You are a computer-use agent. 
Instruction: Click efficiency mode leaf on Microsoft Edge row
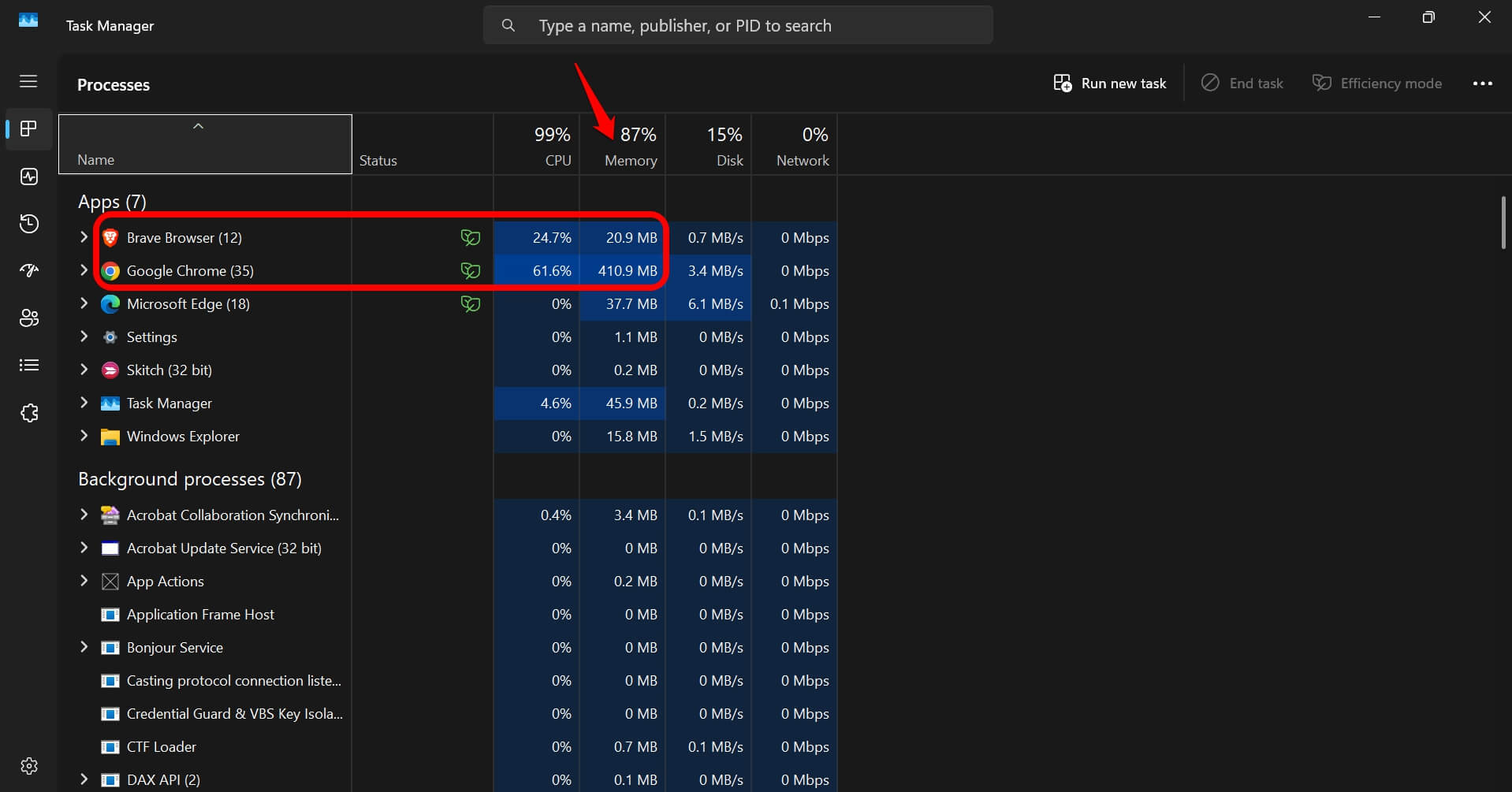(471, 304)
